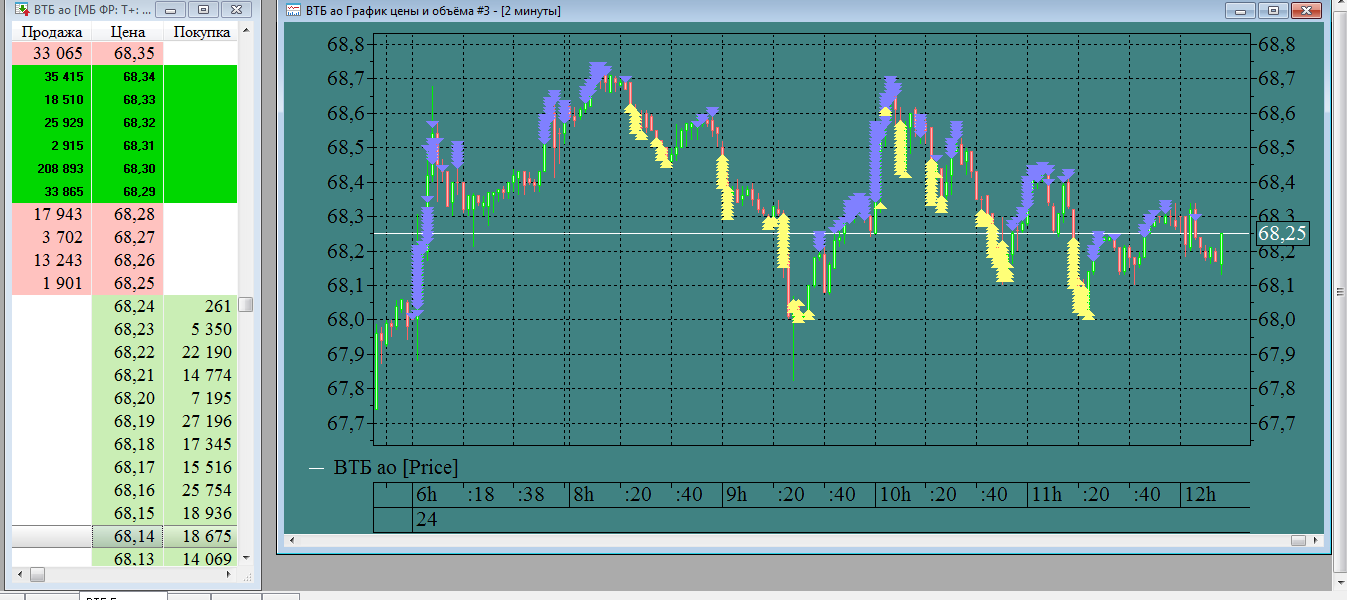The height and width of the screenshot is (600, 1347).
Task: Click the chart scrollbar left arrow
Action: (291, 540)
